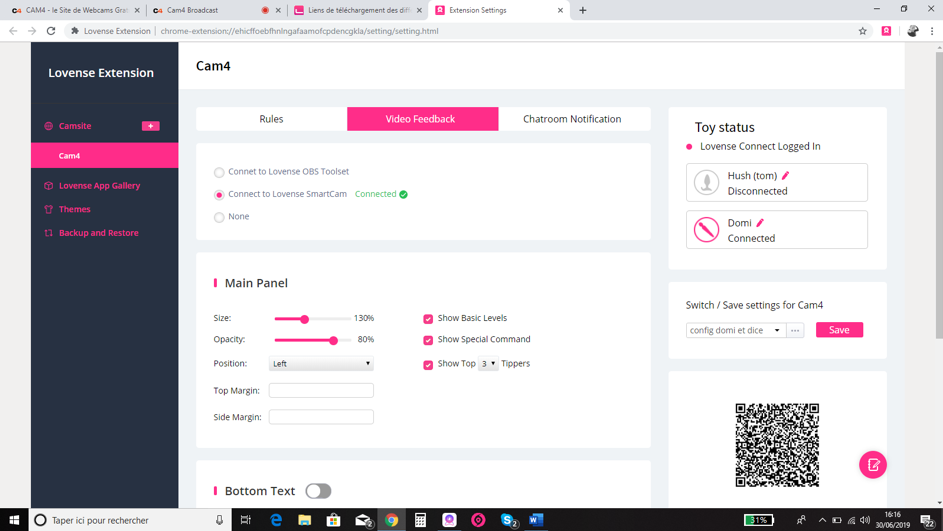The width and height of the screenshot is (943, 531).
Task: Click the Lovense extension icon in Chrome toolbar
Action: 886,31
